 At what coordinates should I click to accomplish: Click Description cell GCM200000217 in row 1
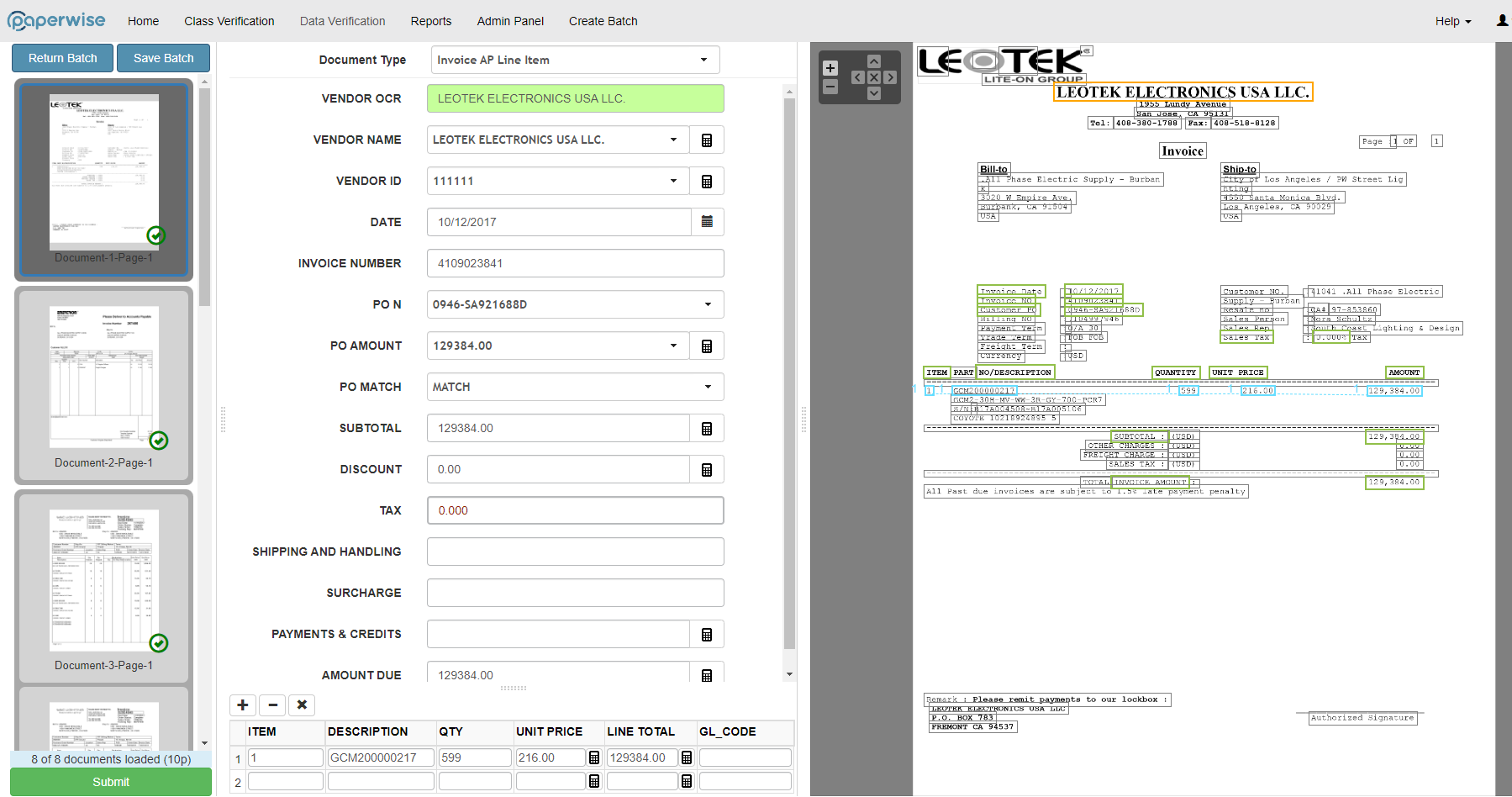point(381,757)
